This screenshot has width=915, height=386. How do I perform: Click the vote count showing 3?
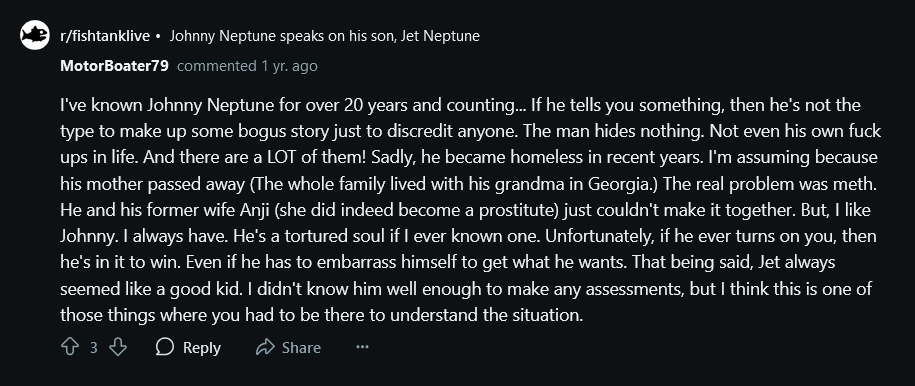click(x=93, y=347)
